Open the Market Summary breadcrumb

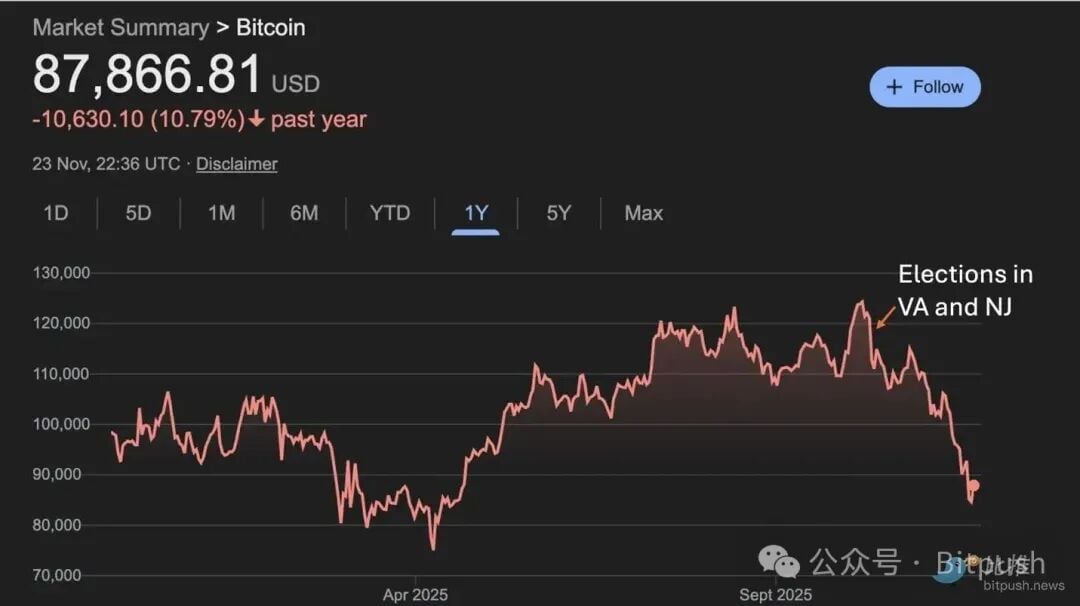click(x=120, y=27)
